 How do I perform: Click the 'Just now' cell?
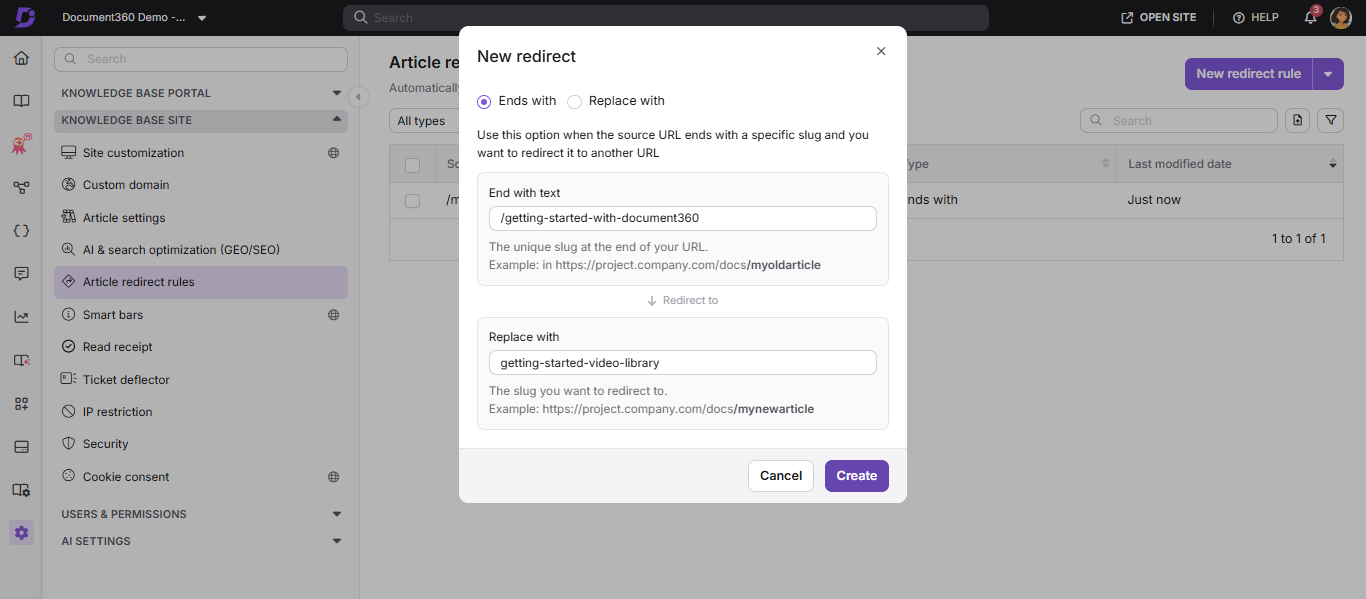pyautogui.click(x=1154, y=200)
